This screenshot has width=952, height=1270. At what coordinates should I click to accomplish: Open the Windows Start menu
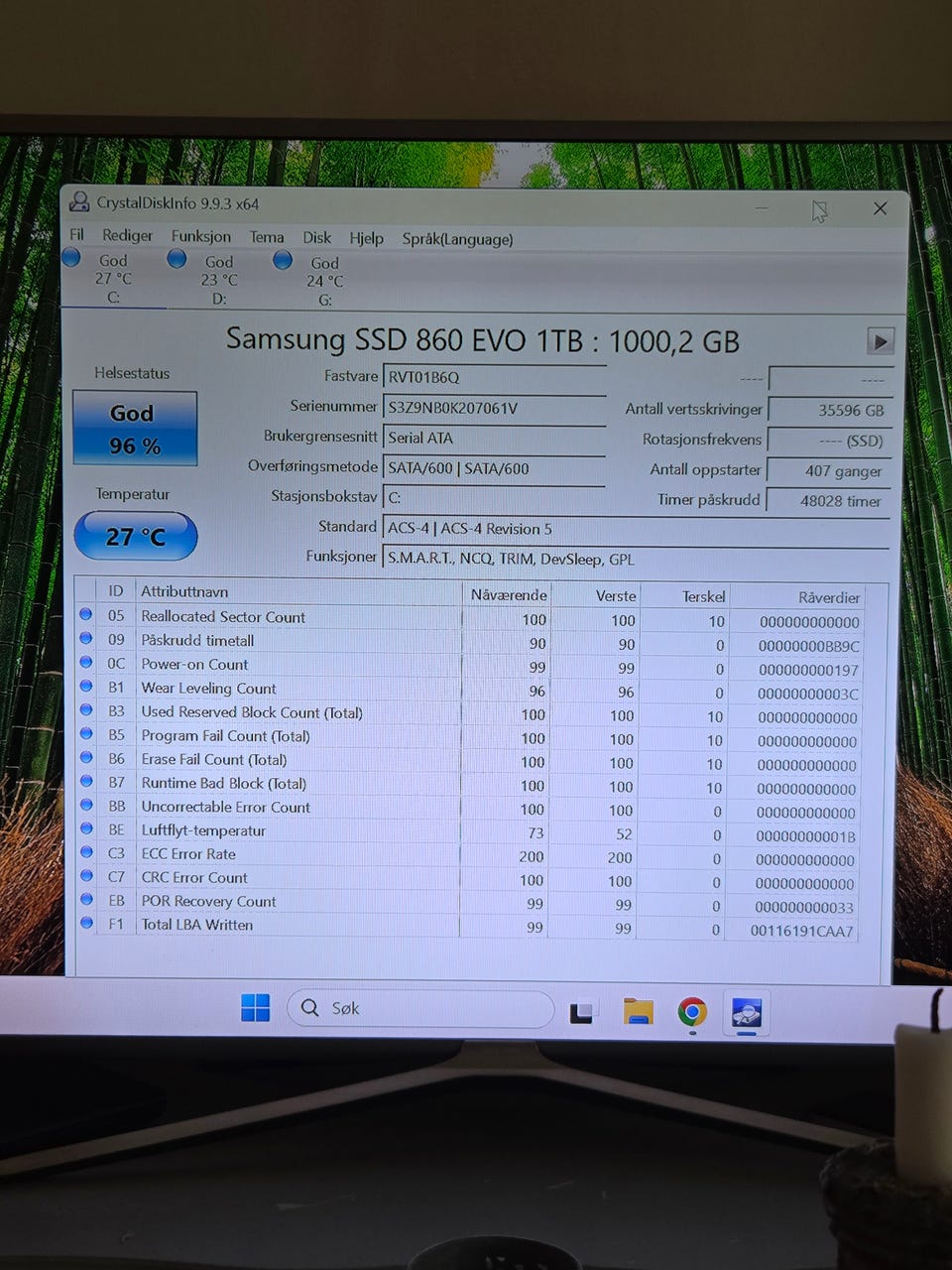255,1008
